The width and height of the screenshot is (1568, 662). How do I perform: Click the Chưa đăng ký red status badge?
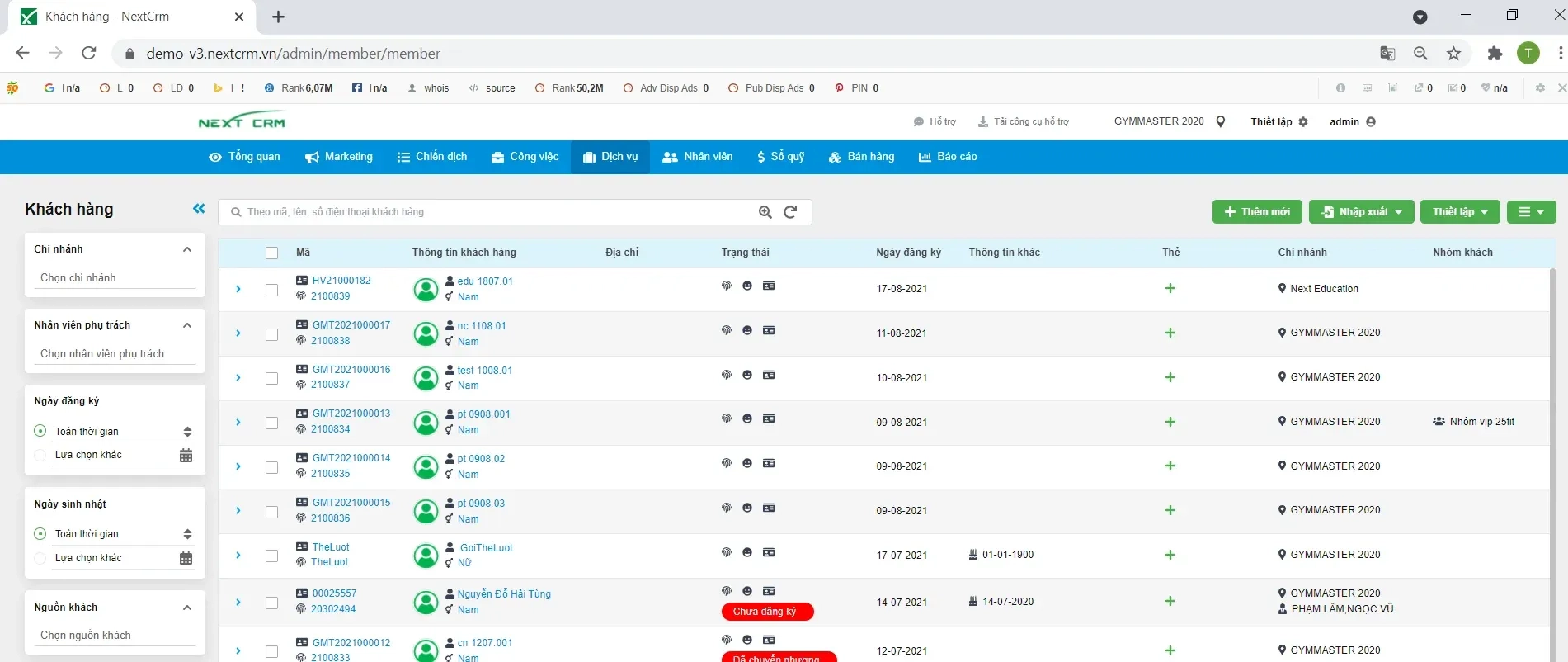(x=767, y=612)
